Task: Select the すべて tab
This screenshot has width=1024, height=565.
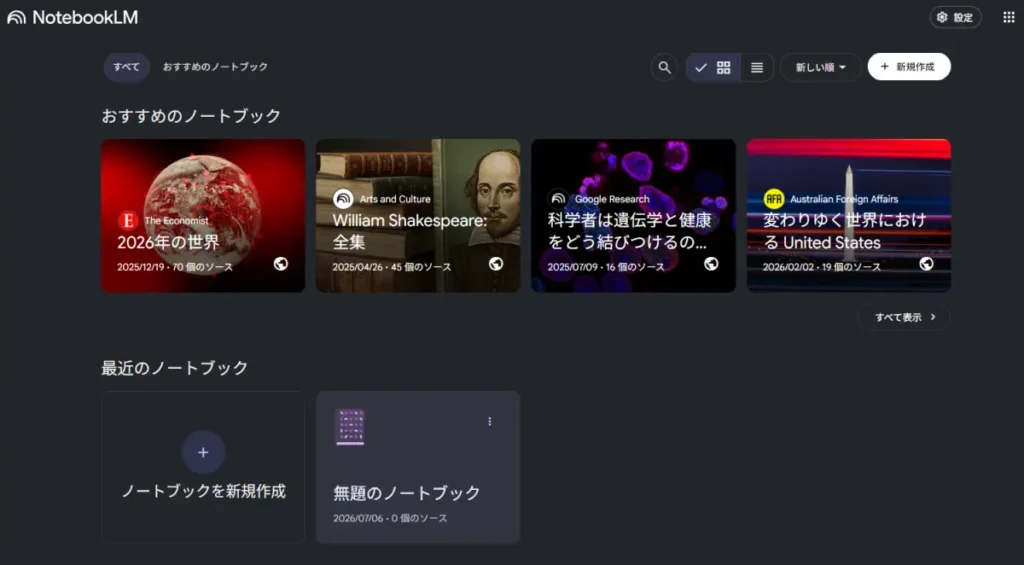Action: [x=126, y=67]
